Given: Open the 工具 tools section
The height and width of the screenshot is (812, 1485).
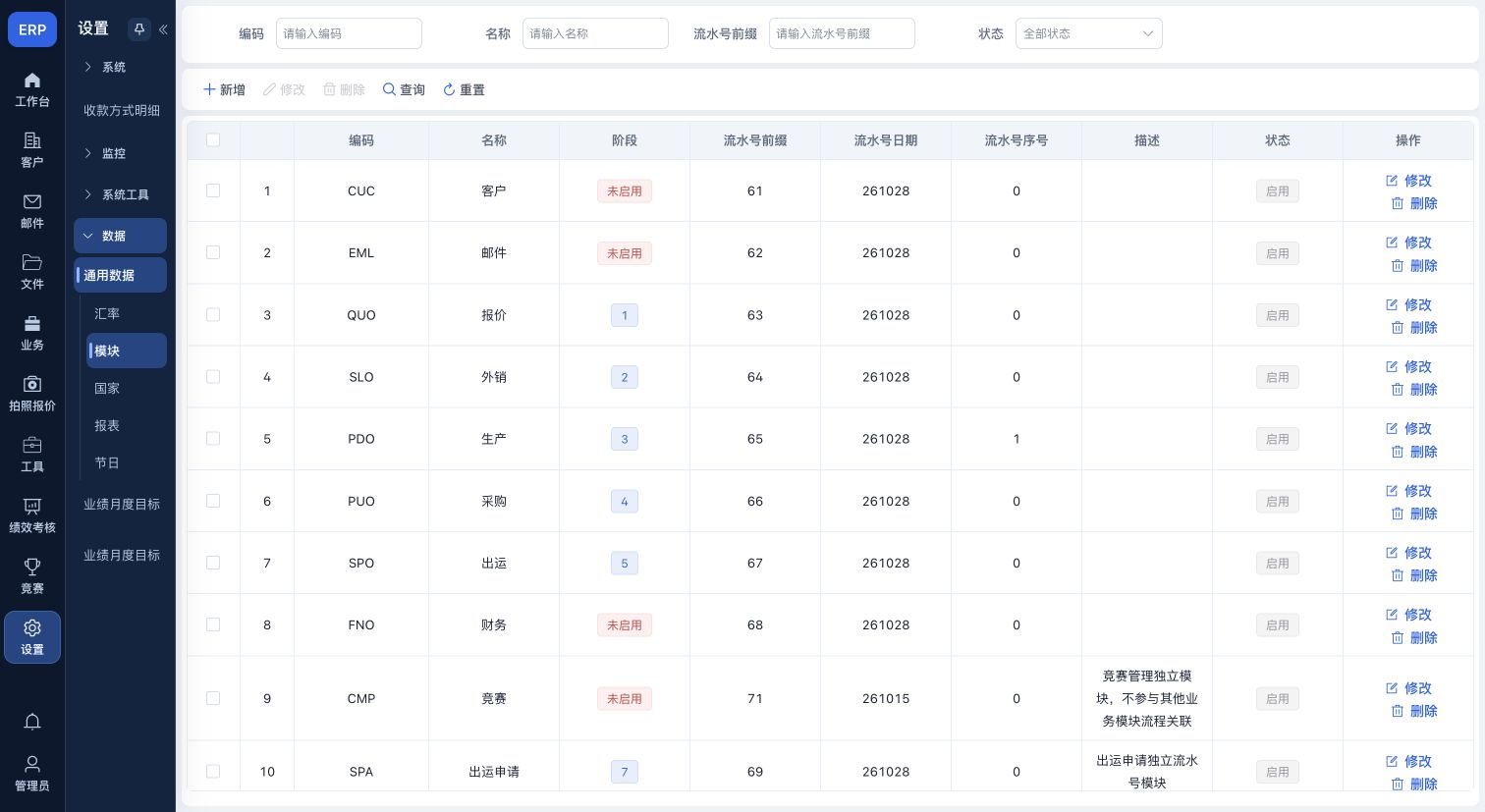Looking at the screenshot, I should (32, 455).
